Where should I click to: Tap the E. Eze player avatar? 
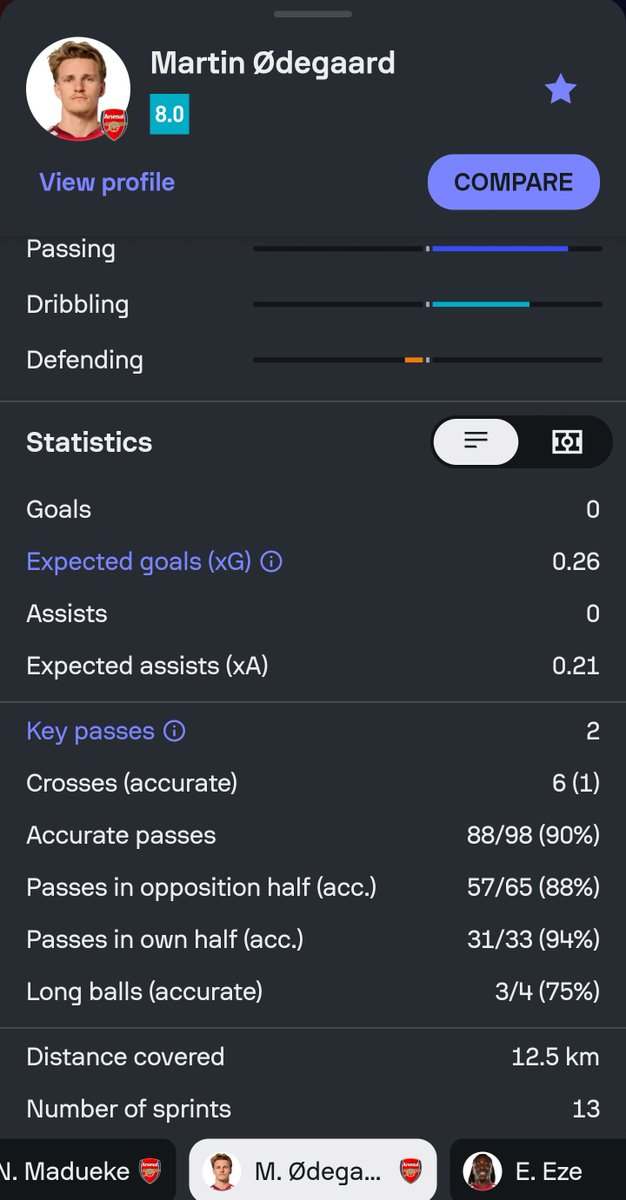pyautogui.click(x=483, y=1171)
